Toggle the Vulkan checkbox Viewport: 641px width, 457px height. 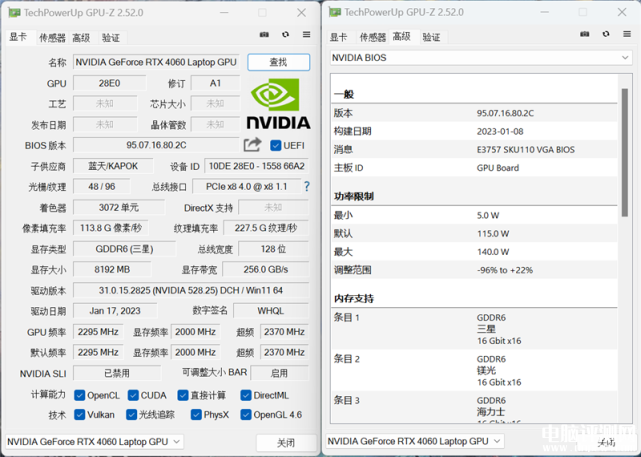click(x=79, y=415)
